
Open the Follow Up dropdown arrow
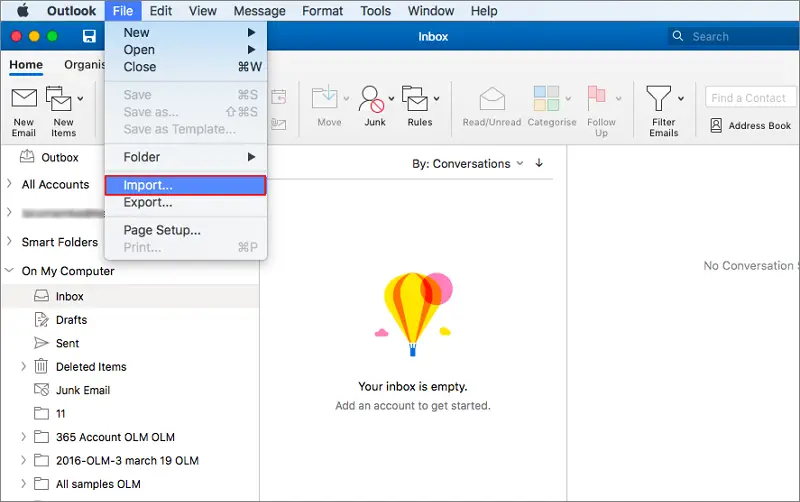pos(618,98)
